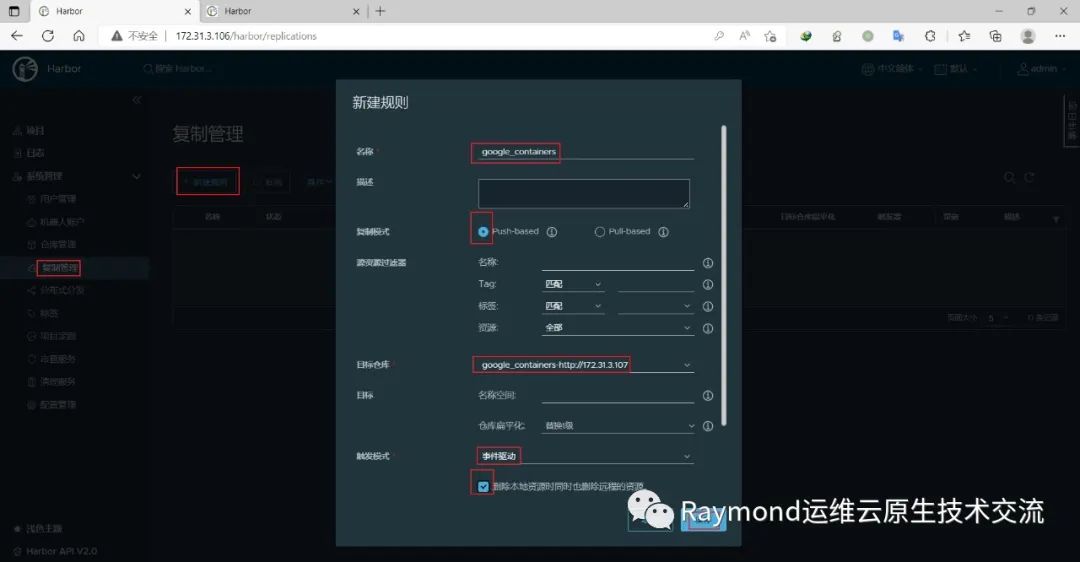Open 复制管理 in the sidebar
1080x562 pixels.
click(x=59, y=268)
